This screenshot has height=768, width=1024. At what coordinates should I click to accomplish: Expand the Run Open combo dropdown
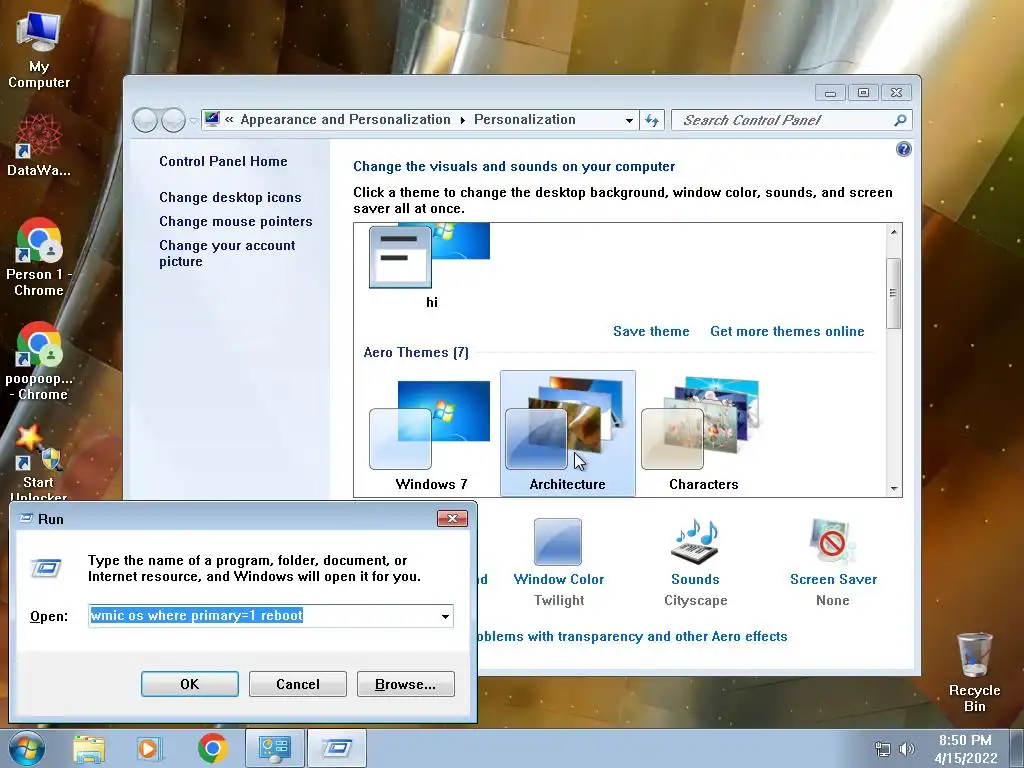point(445,616)
